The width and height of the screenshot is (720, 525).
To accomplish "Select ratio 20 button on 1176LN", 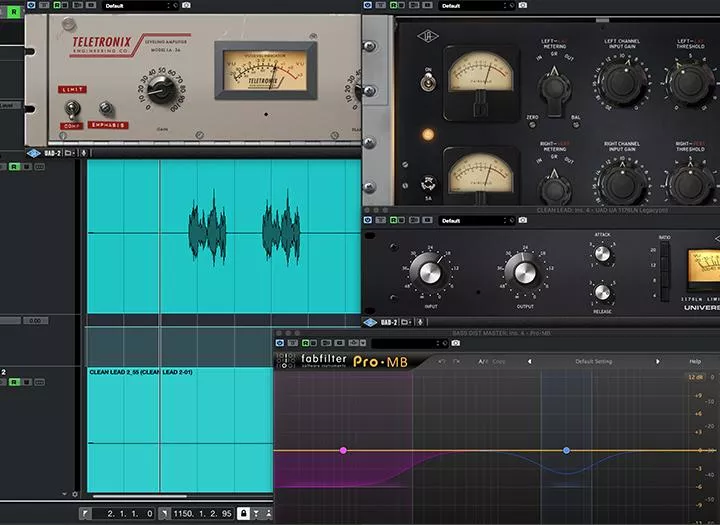I will (x=664, y=250).
